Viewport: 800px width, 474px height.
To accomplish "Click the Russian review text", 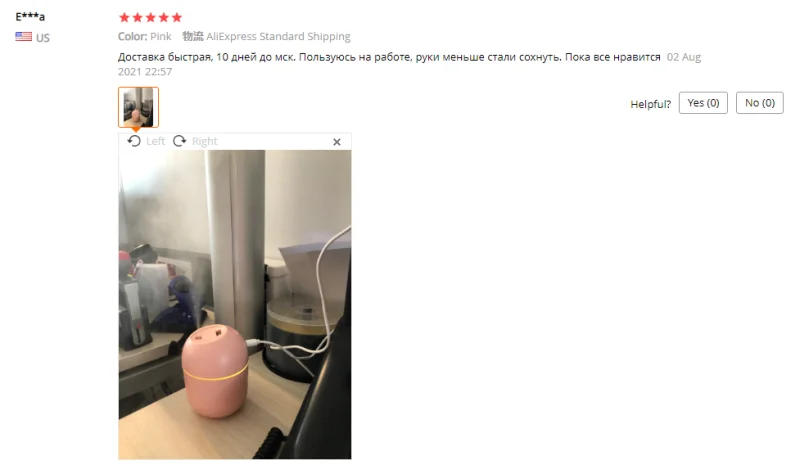I will click(389, 57).
